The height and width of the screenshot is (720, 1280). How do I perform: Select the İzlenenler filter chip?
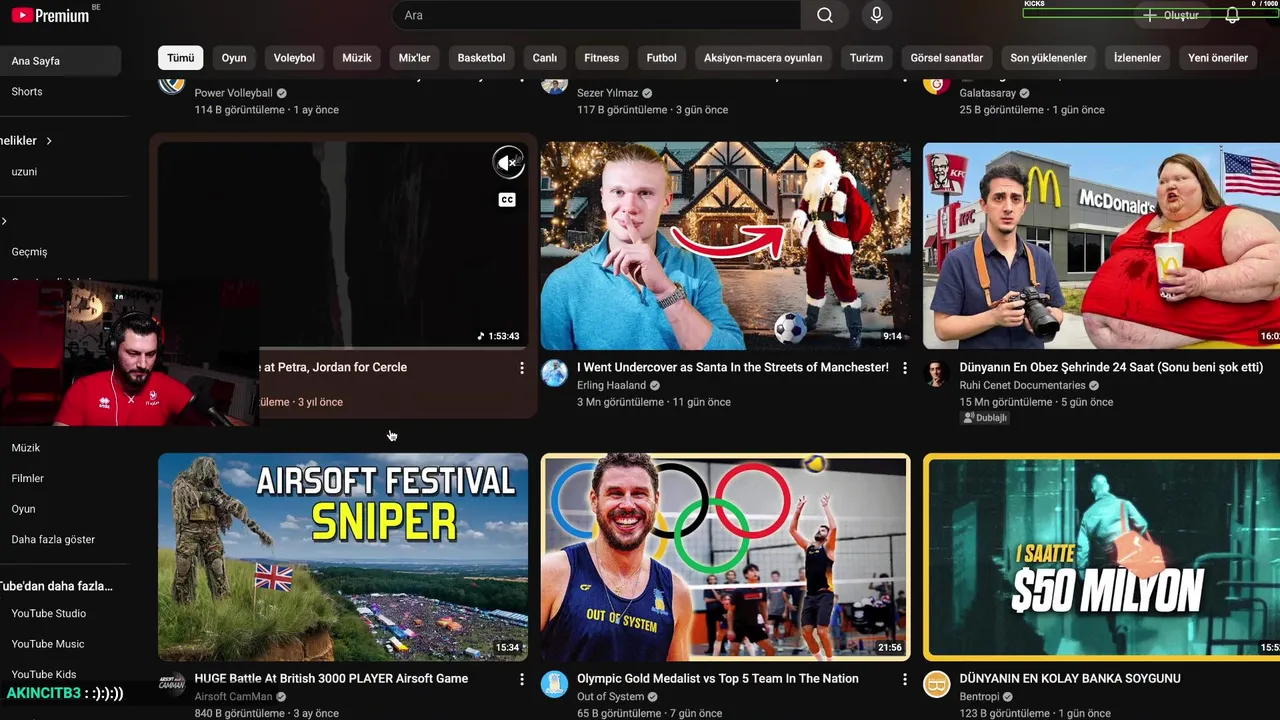[x=1137, y=58]
